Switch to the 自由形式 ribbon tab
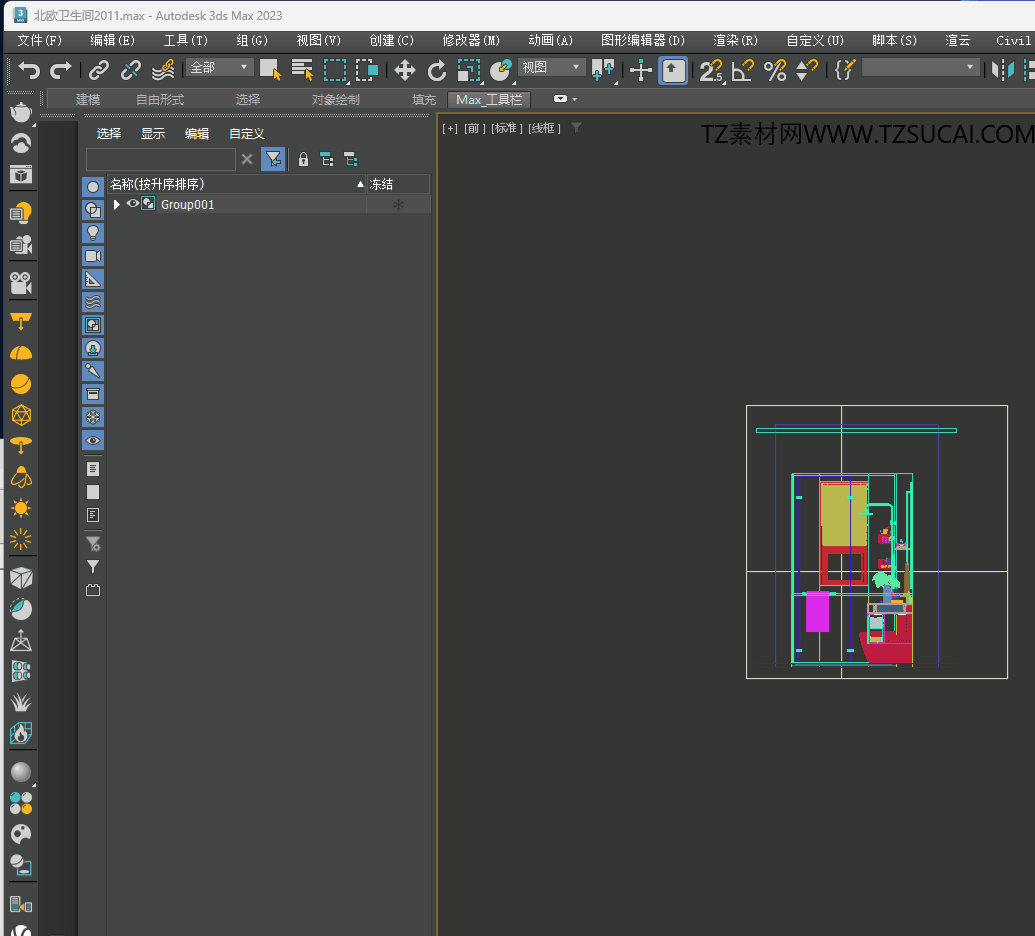Image resolution: width=1035 pixels, height=936 pixels. pos(160,100)
